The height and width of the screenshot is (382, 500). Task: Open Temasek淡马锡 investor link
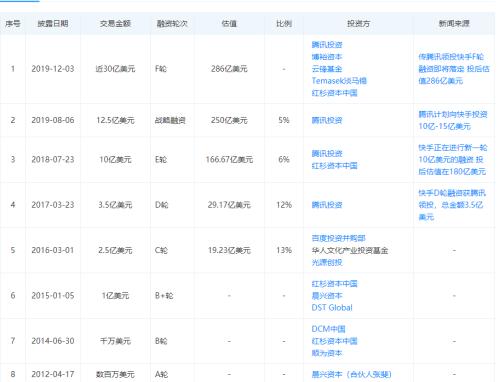point(339,81)
